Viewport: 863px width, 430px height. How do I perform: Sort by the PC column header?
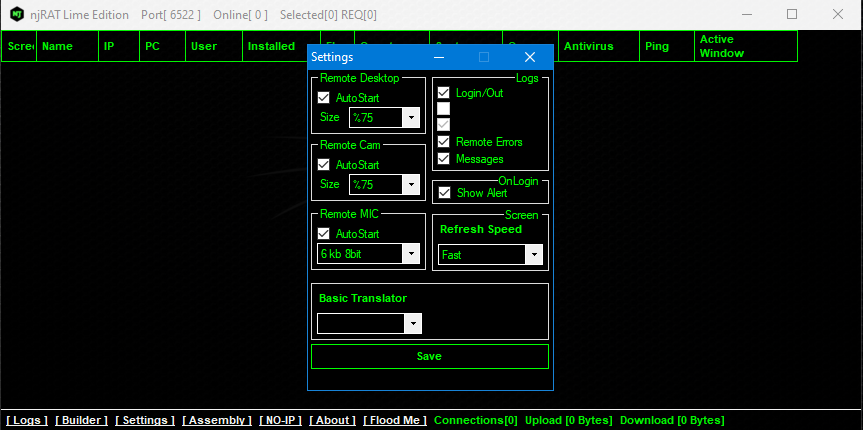162,46
